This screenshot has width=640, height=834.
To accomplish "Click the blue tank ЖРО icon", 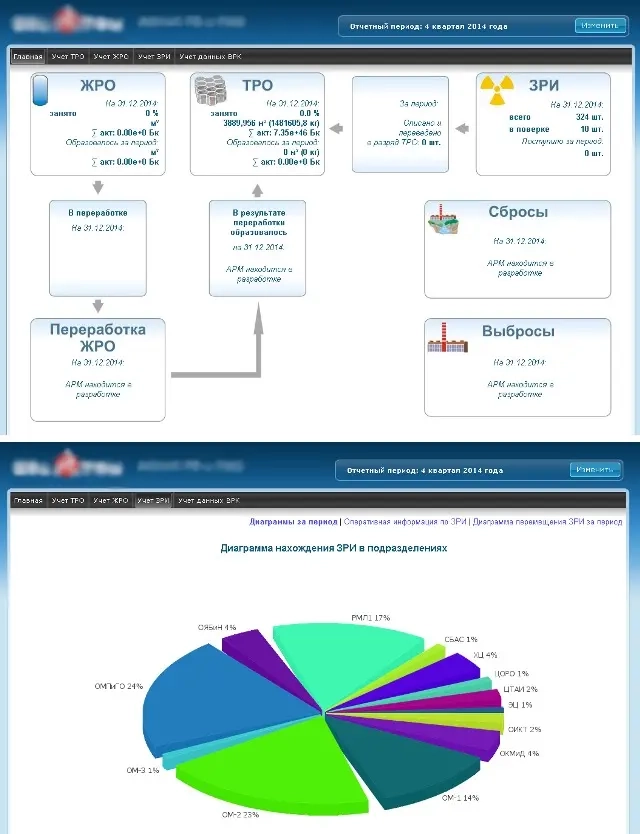I will 41,90.
